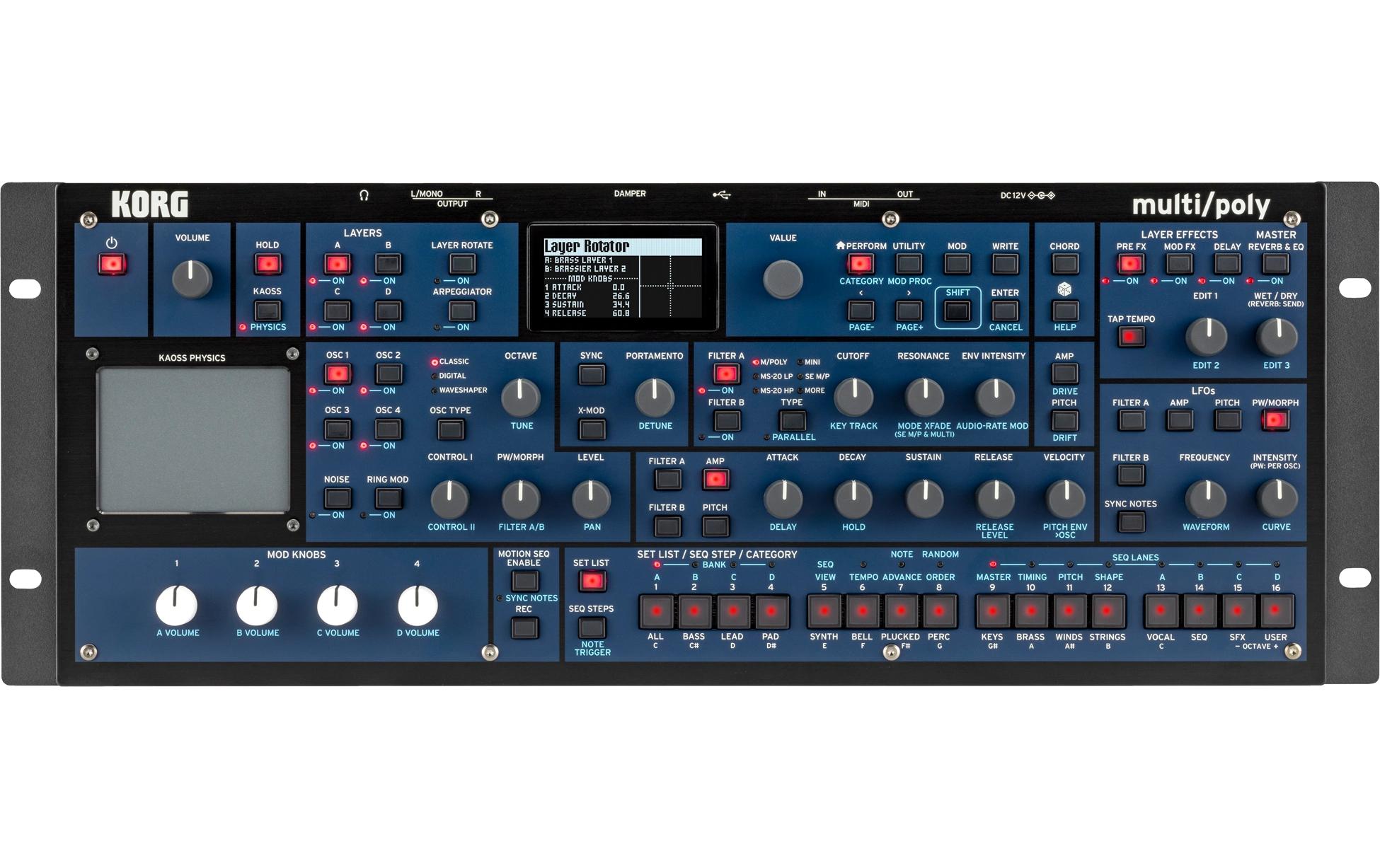Click the STRINGS category pad 12
This screenshot has width=1380, height=868.
tap(1108, 611)
